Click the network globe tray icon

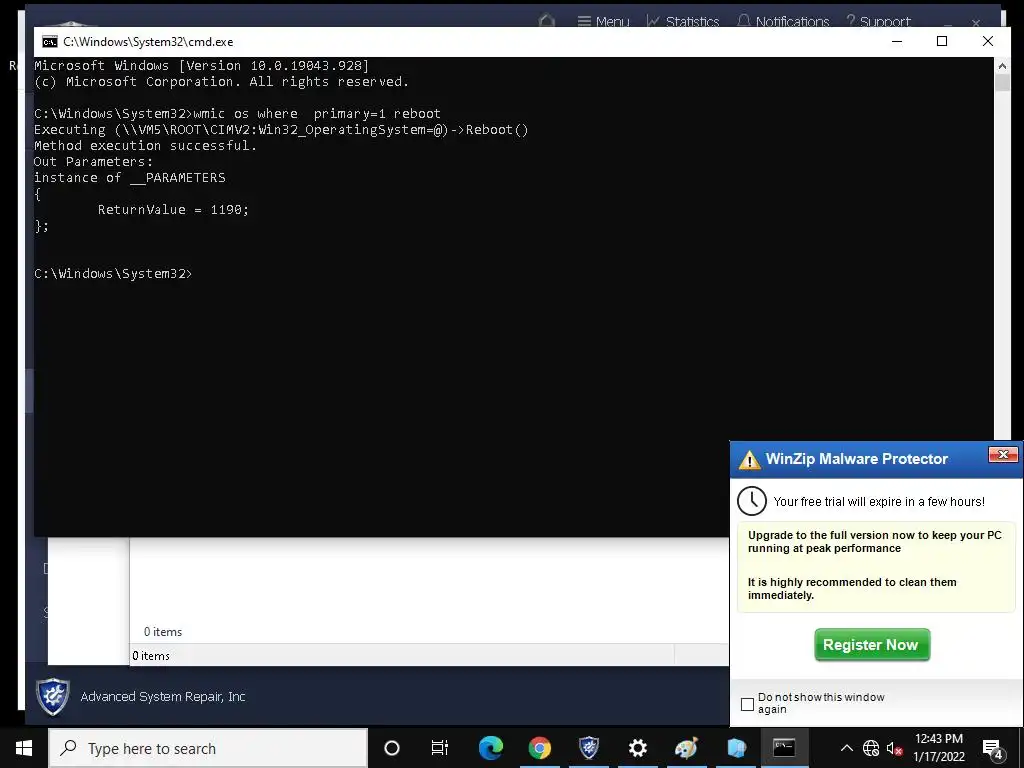pyautogui.click(x=871, y=748)
